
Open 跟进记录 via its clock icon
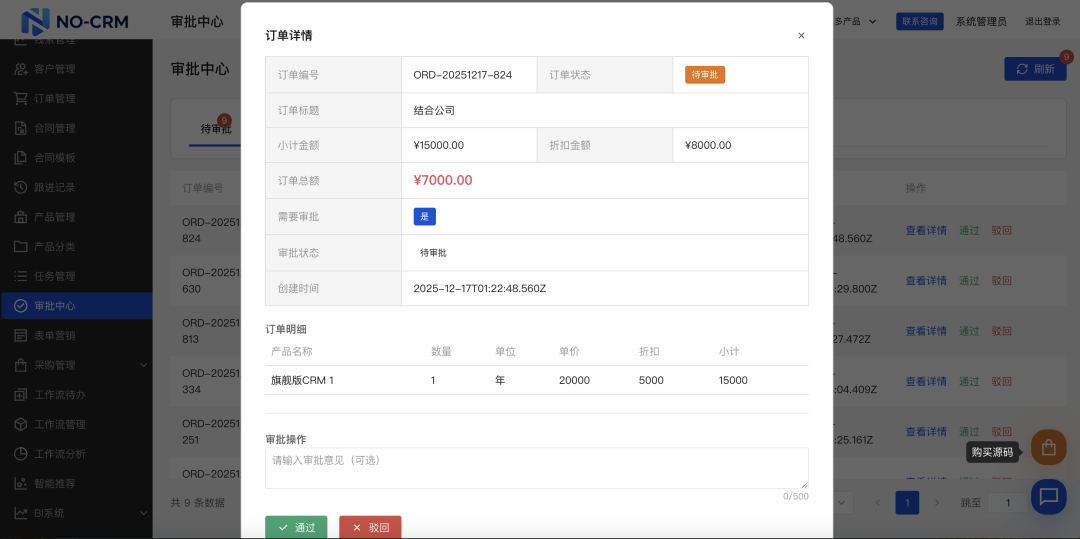21,187
